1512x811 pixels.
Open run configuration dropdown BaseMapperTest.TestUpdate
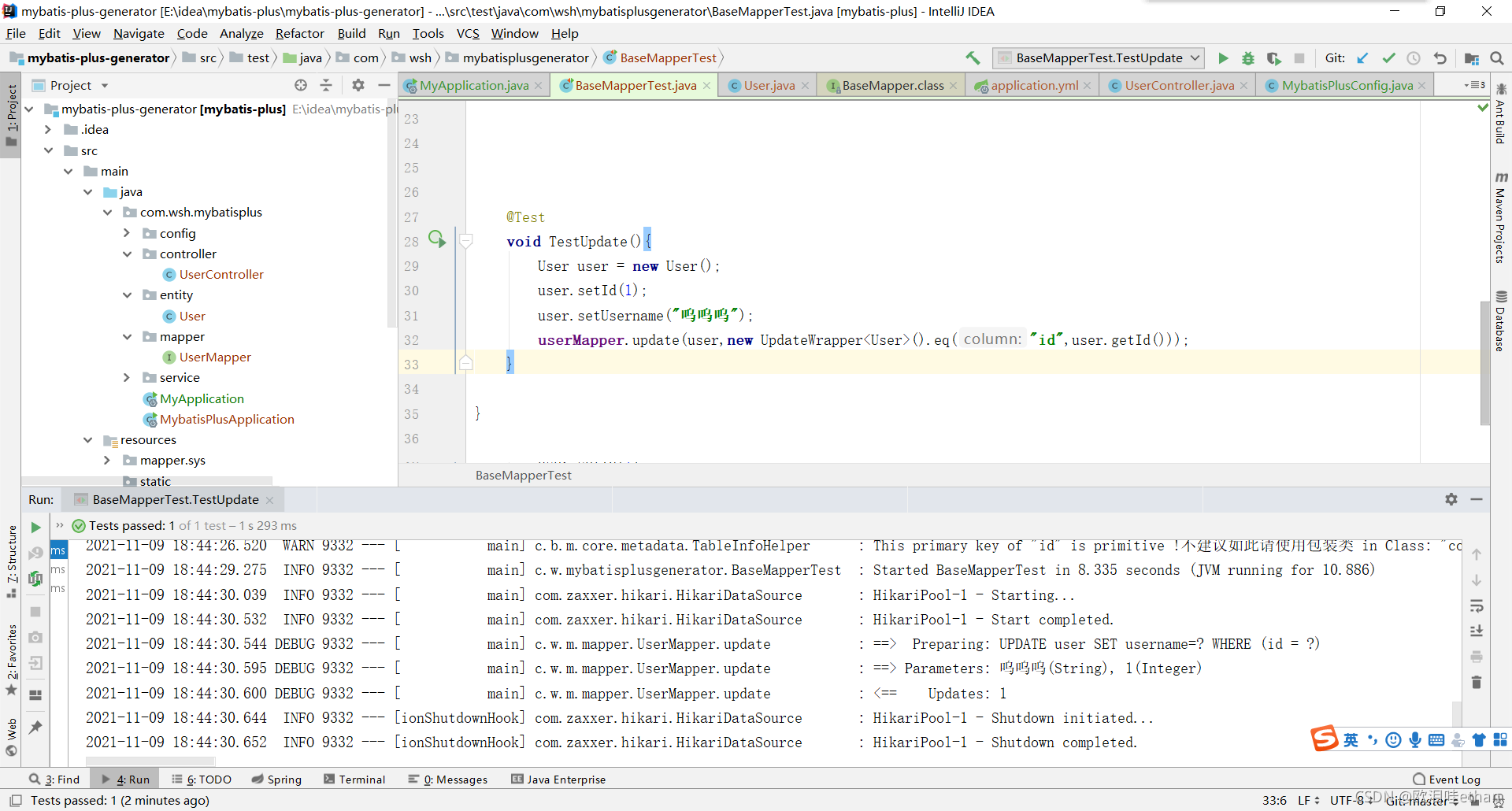coord(1099,57)
